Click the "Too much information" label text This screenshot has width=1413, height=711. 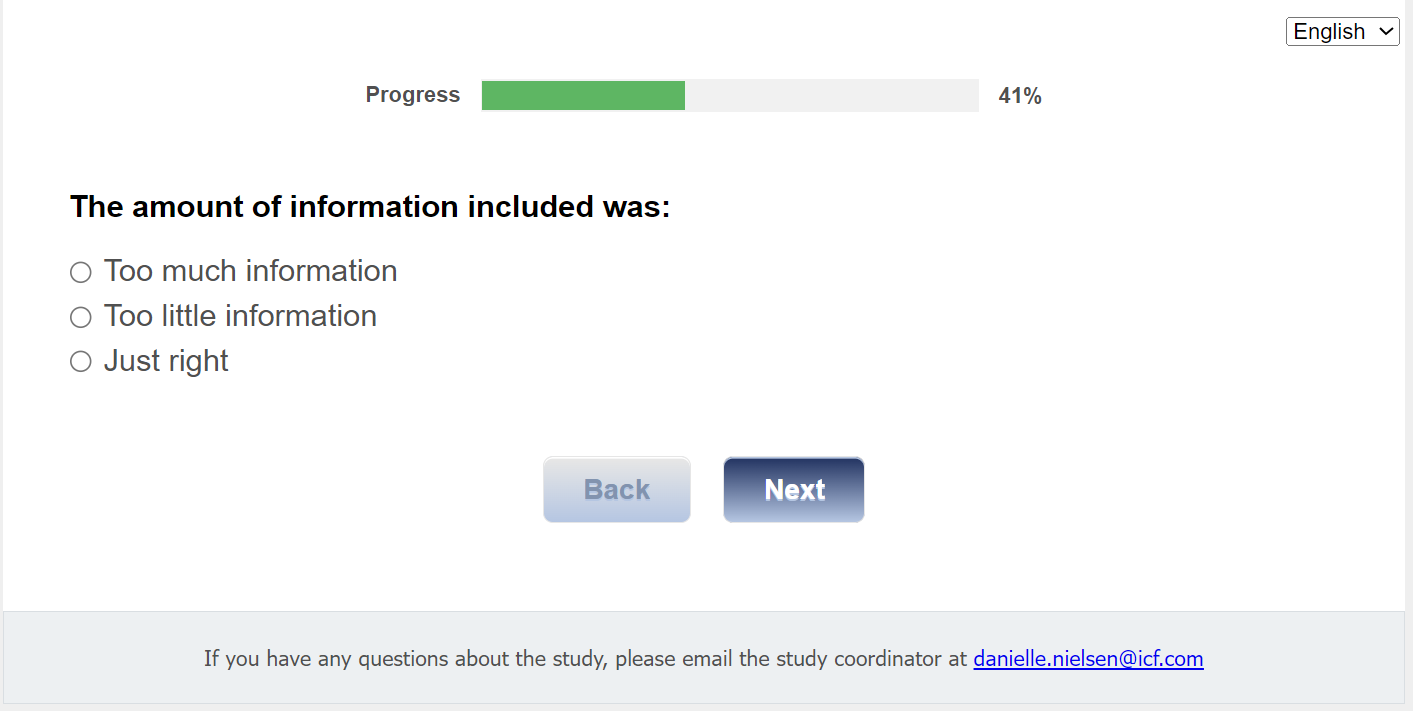250,271
